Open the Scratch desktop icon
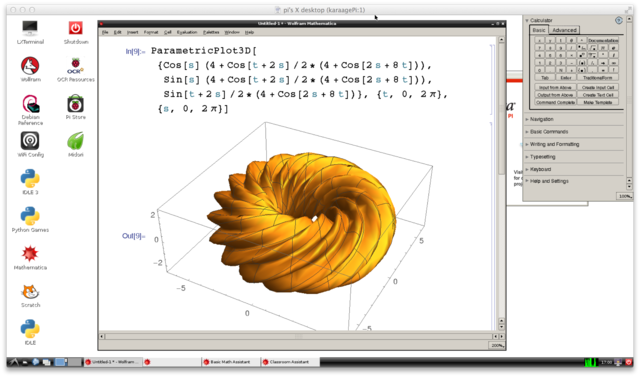The height and width of the screenshot is (377, 640). tap(30, 295)
